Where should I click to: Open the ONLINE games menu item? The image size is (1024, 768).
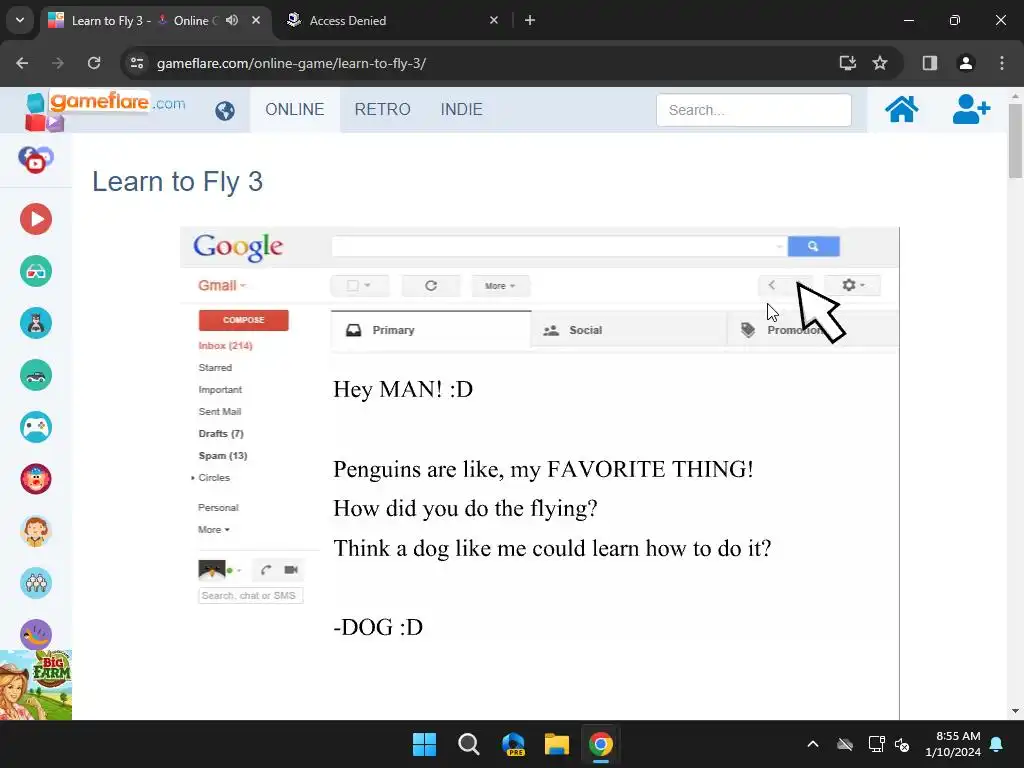pos(295,109)
